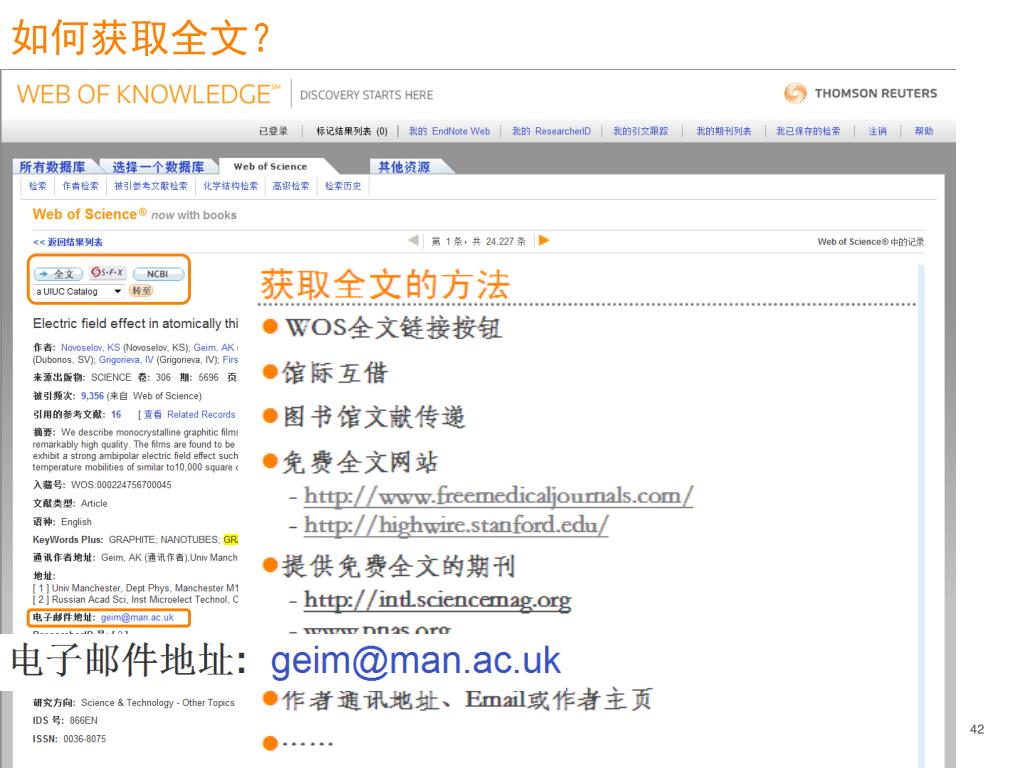1024x768 pixels.
Task: Click Web of Science now with books heading
Action: coord(135,214)
